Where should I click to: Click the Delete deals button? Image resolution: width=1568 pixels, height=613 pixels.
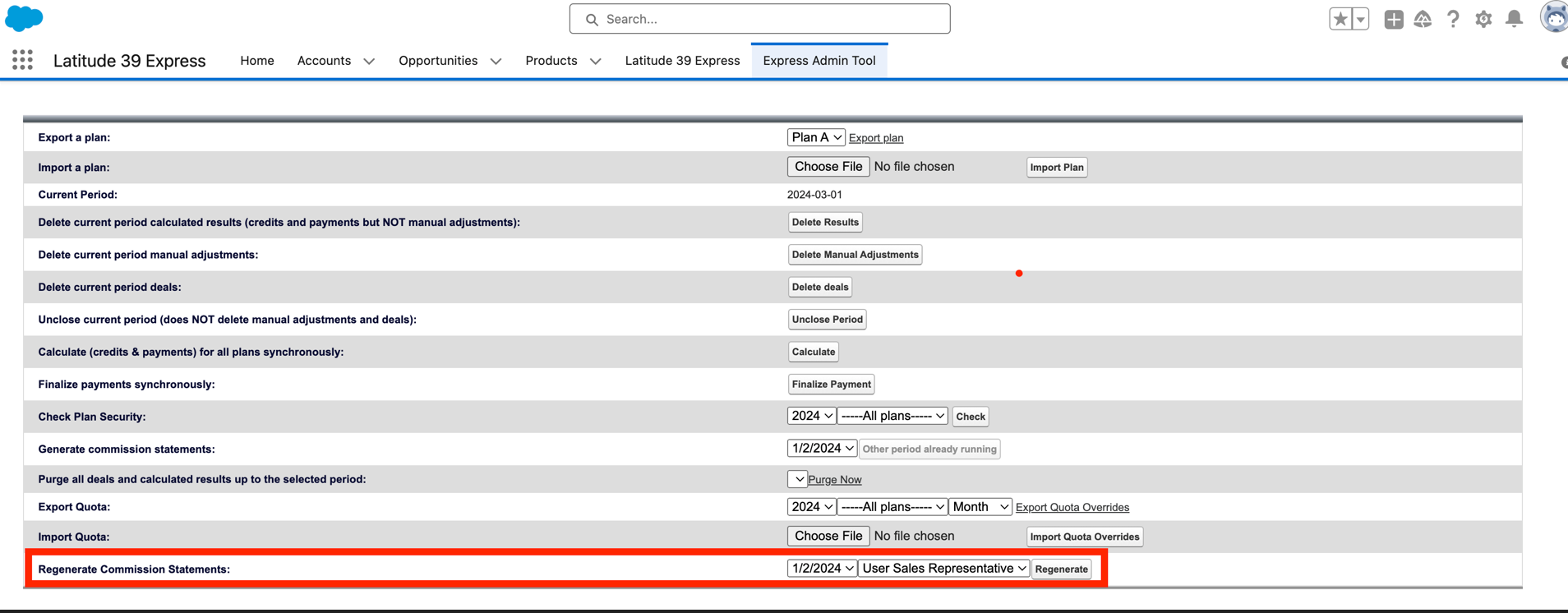click(820, 288)
